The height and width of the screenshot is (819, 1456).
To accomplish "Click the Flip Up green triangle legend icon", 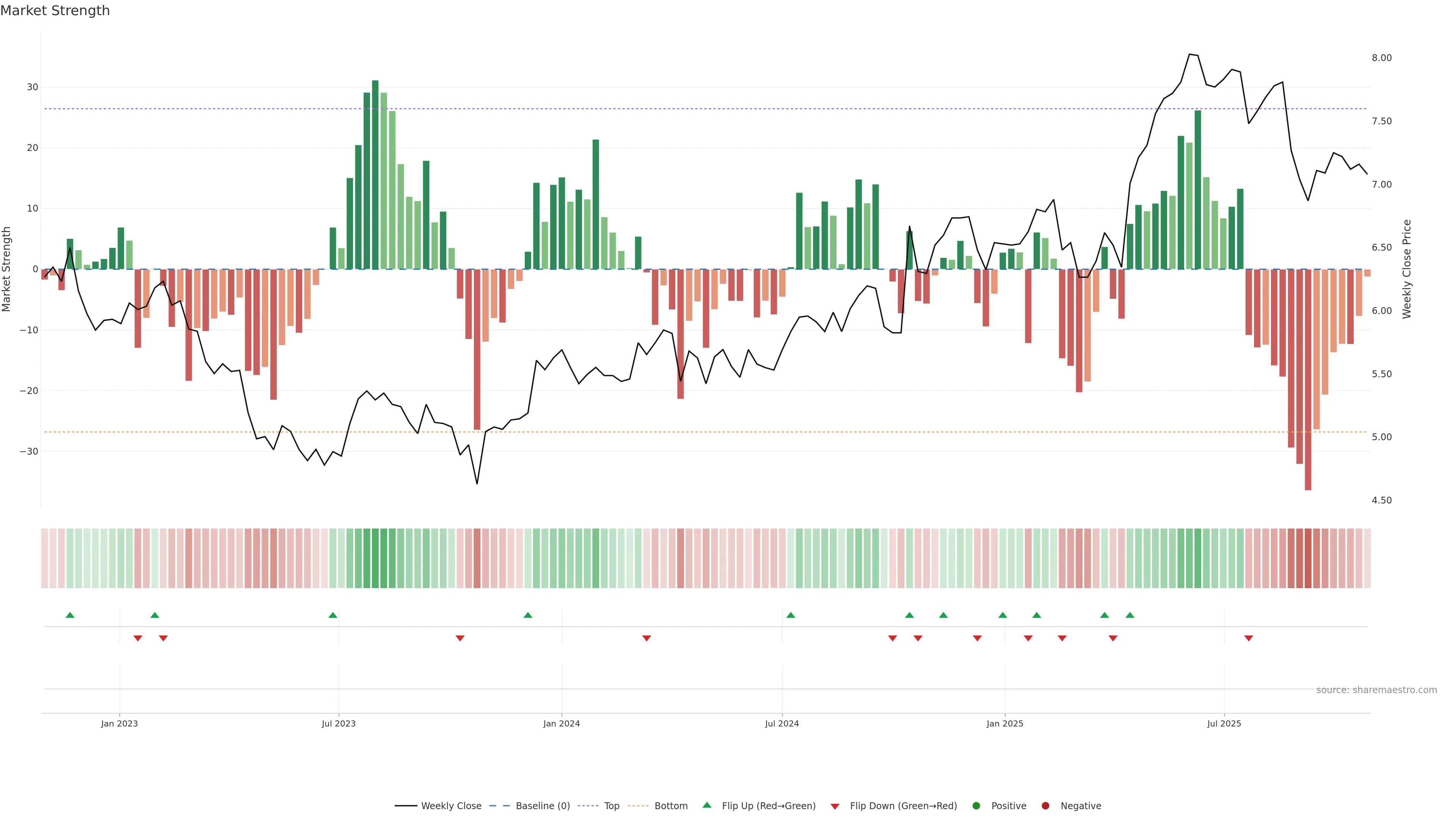I will [706, 805].
